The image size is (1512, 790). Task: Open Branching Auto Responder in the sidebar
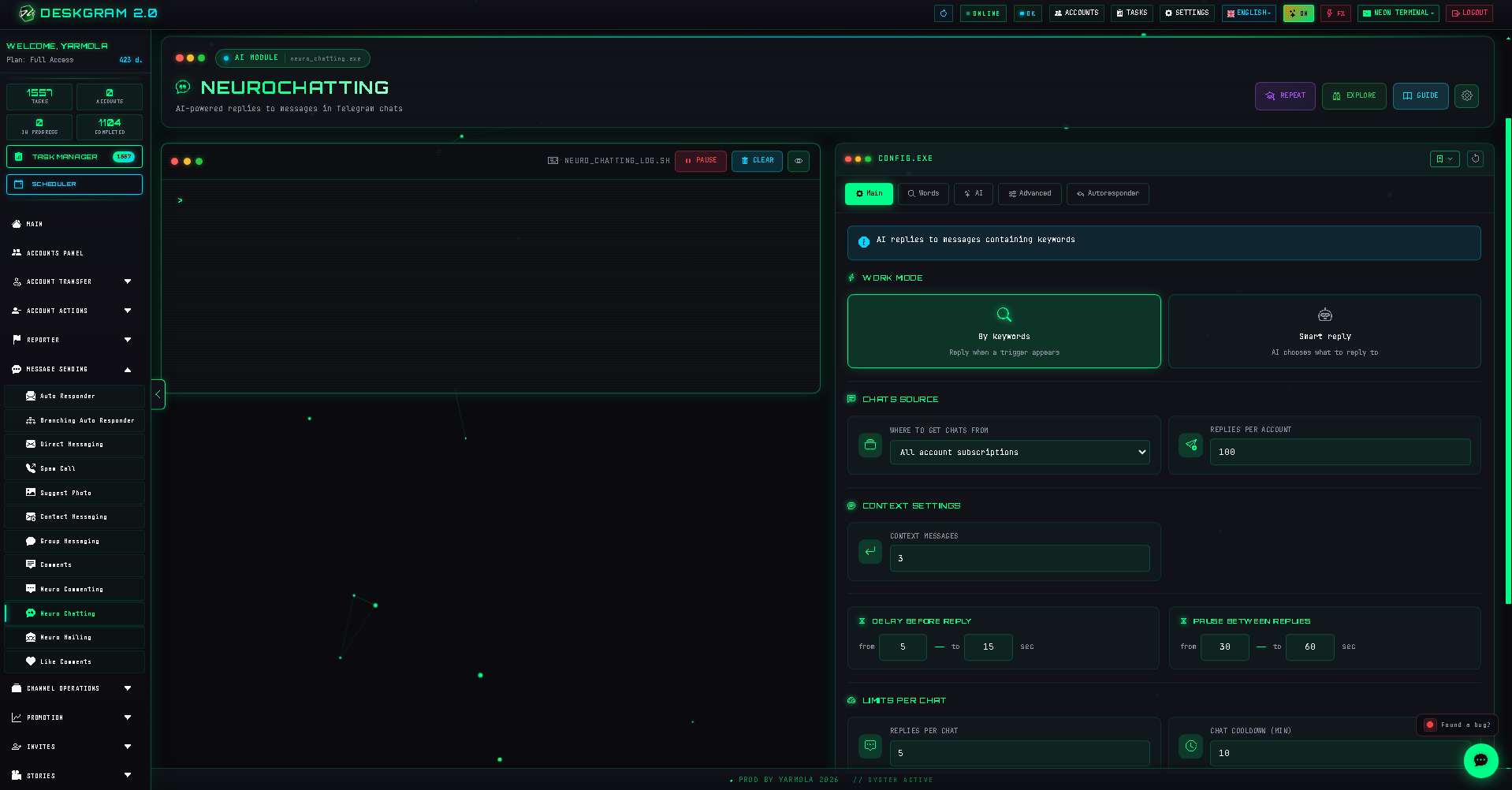click(74, 420)
